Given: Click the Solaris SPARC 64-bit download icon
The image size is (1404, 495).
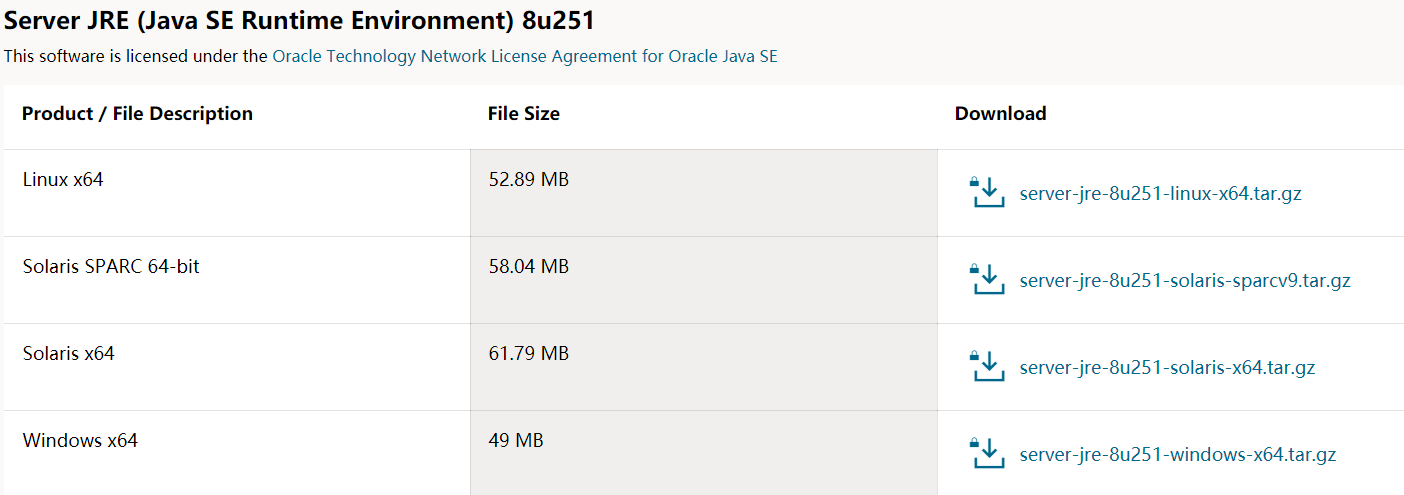Looking at the screenshot, I should 987,279.
